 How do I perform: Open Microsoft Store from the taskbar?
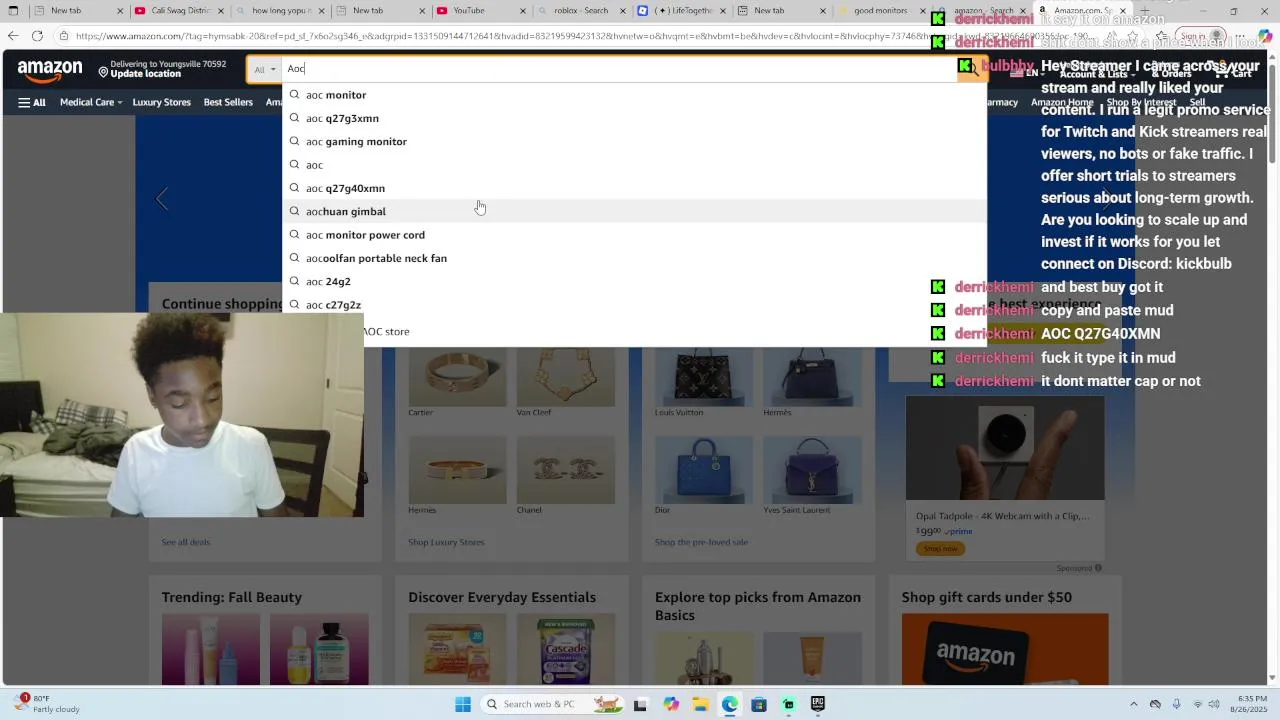[759, 704]
